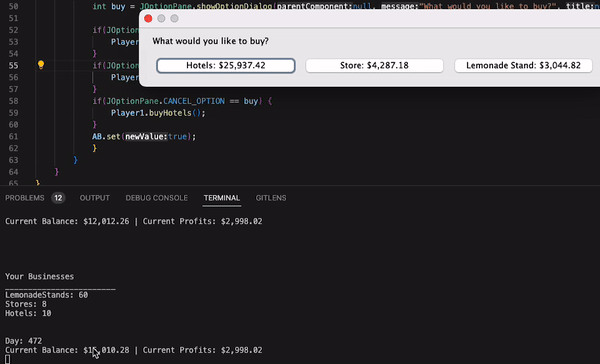Screen dimensions: 600x364
Task: Minimize the purchase dialog window
Action: coord(161,18)
